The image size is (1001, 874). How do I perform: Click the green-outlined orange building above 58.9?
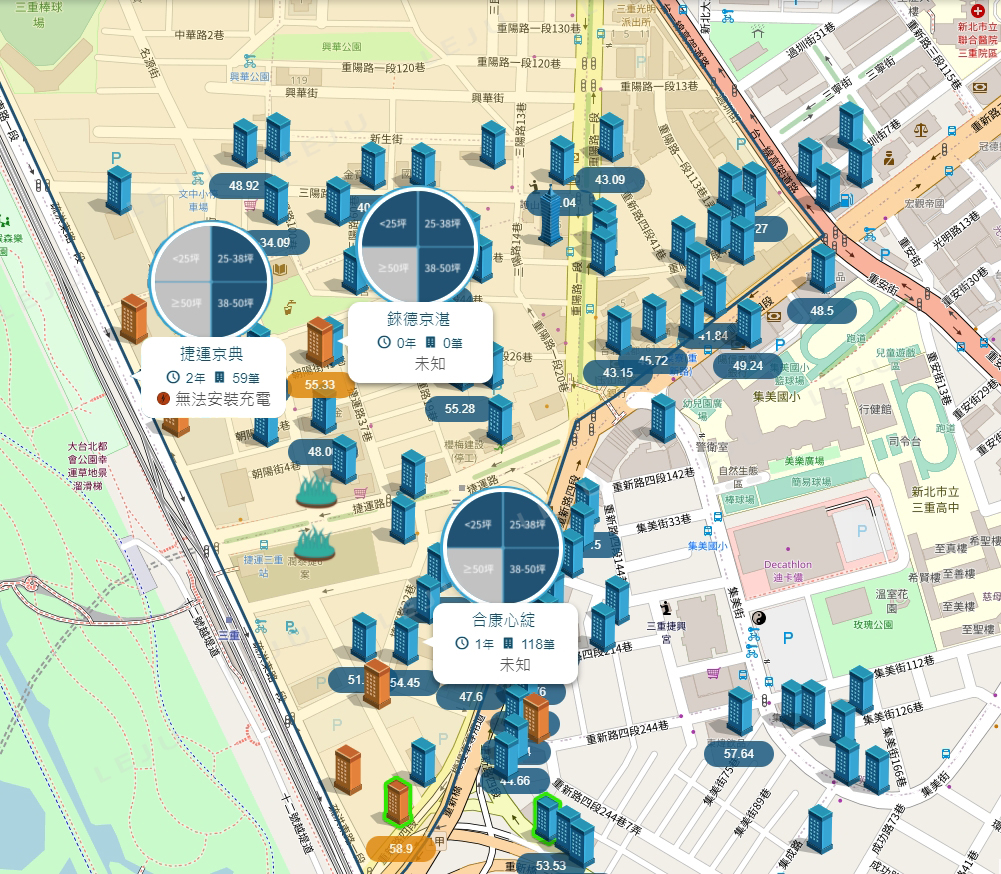(397, 802)
